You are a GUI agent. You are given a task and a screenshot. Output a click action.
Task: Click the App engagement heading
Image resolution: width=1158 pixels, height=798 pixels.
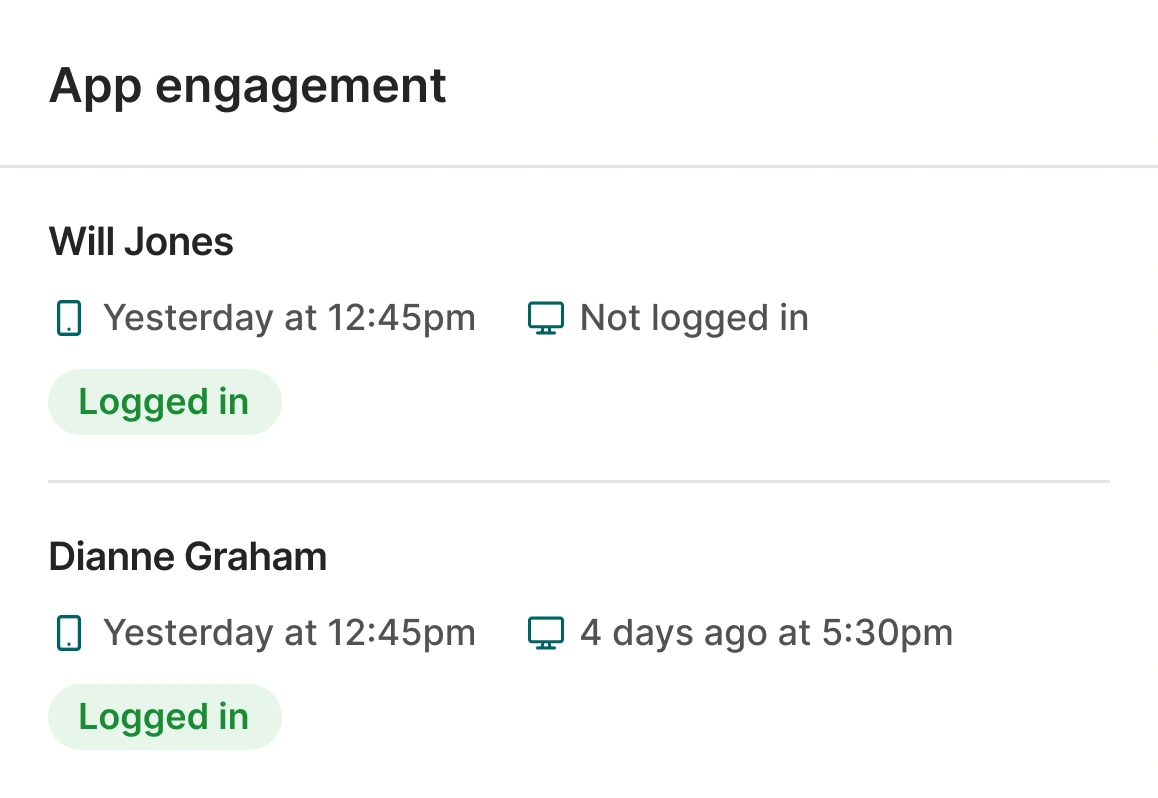[x=247, y=86]
